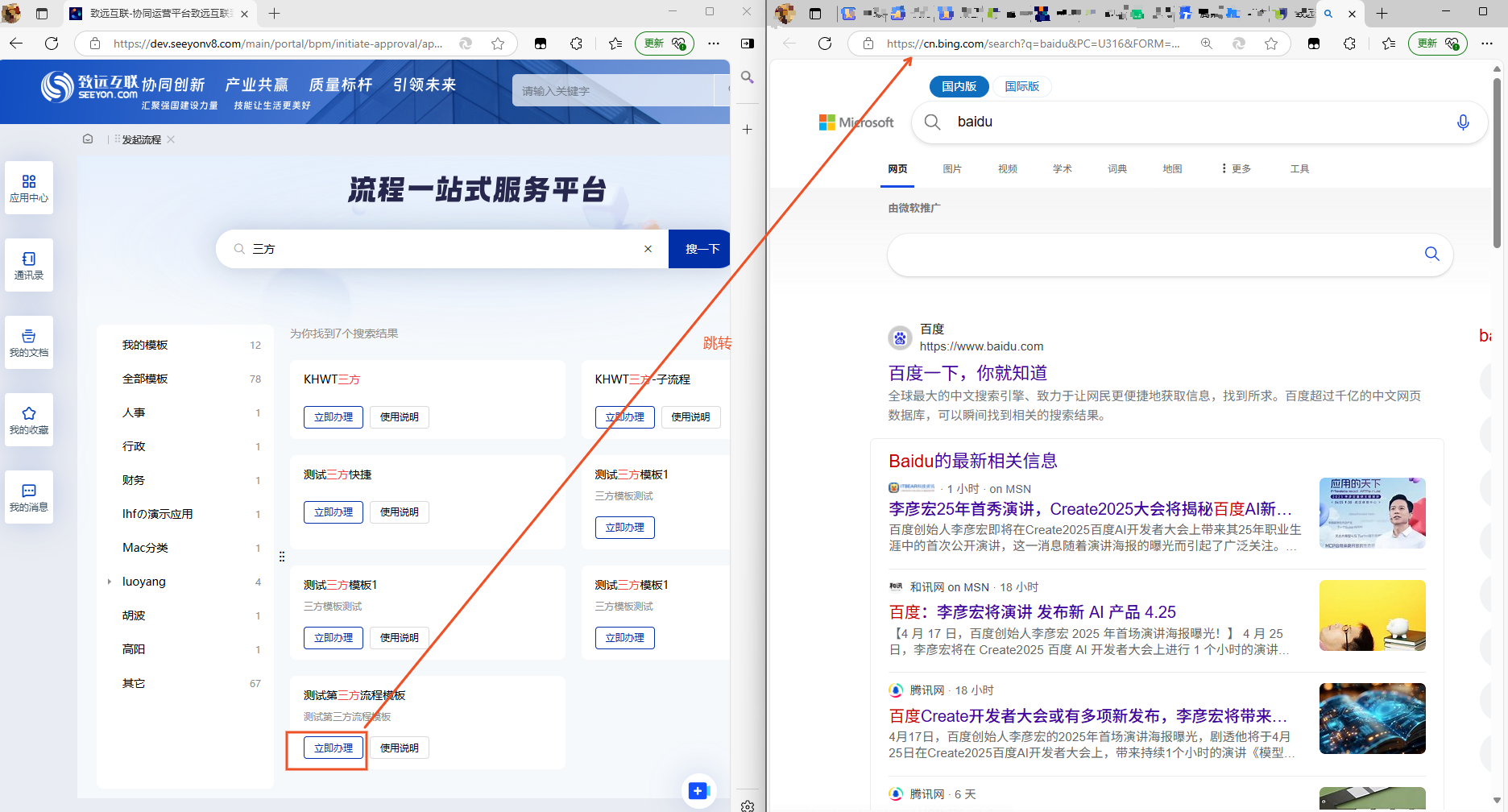Screen dimensions: 1508x812
Task: Click the home icon in breadcrumb
Action: pos(88,139)
